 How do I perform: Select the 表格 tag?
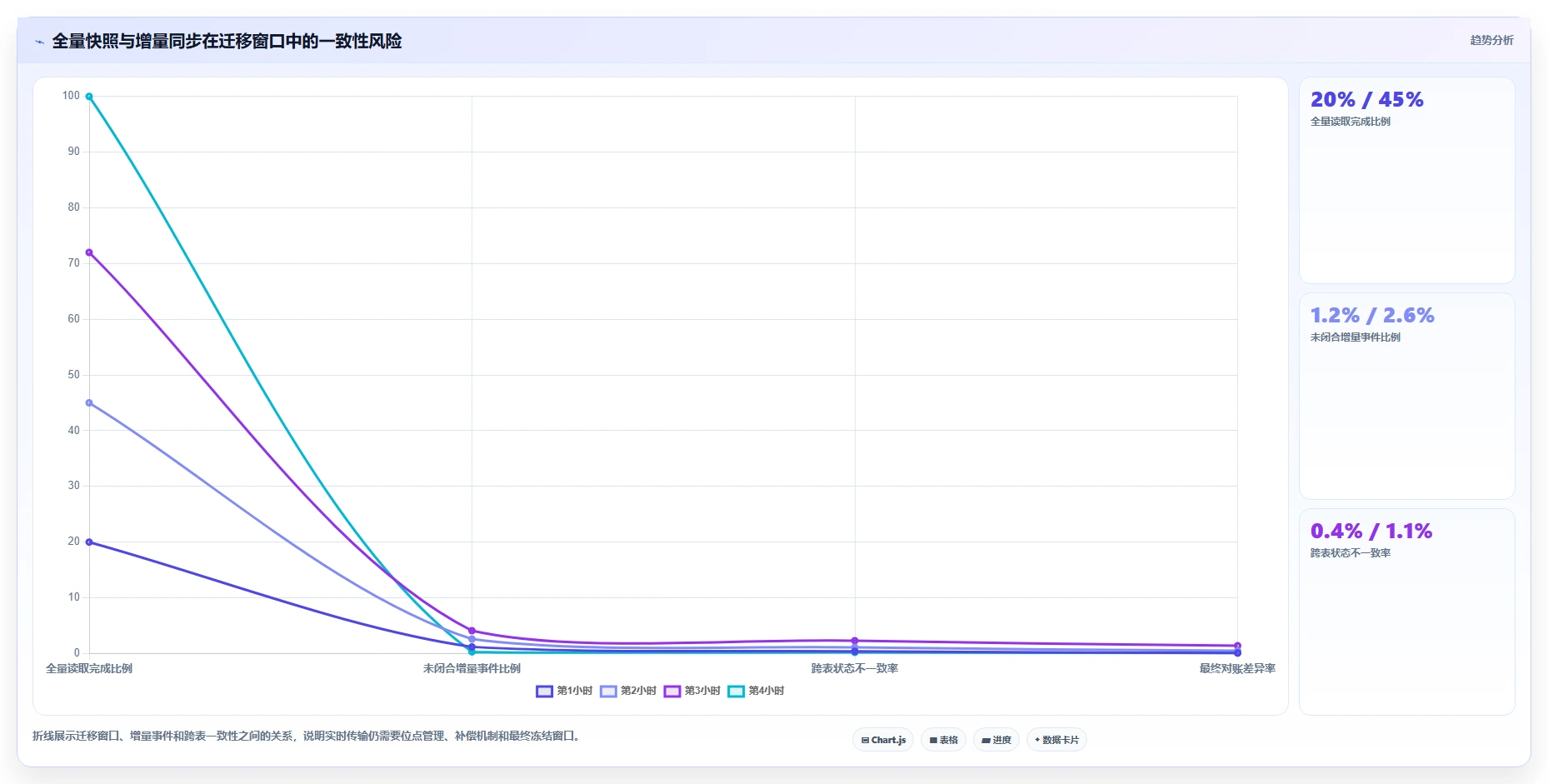point(943,740)
